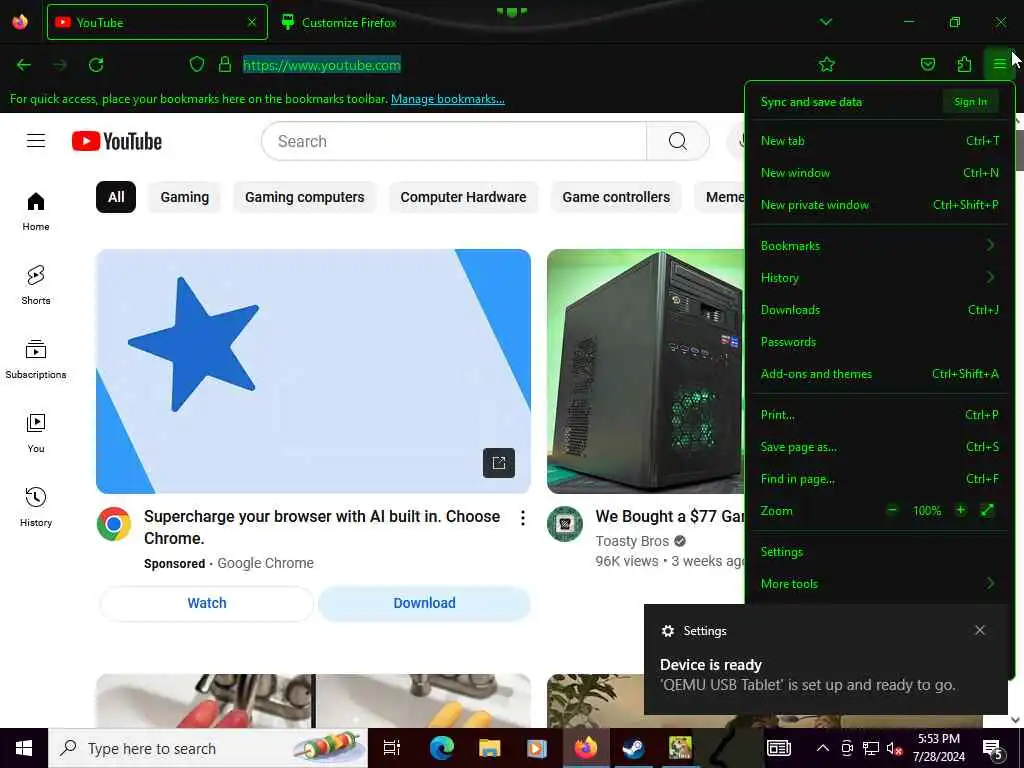Open Settings in Firefox menu
The height and width of the screenshot is (768, 1024).
coord(880,552)
